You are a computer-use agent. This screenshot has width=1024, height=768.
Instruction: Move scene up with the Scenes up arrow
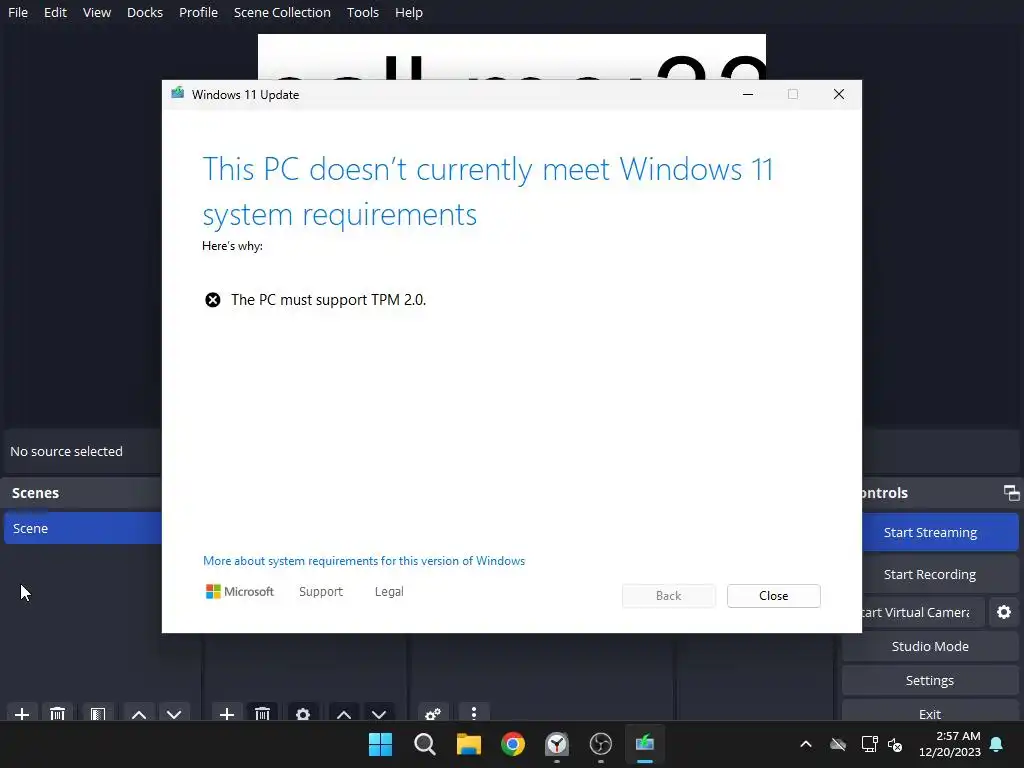click(138, 714)
